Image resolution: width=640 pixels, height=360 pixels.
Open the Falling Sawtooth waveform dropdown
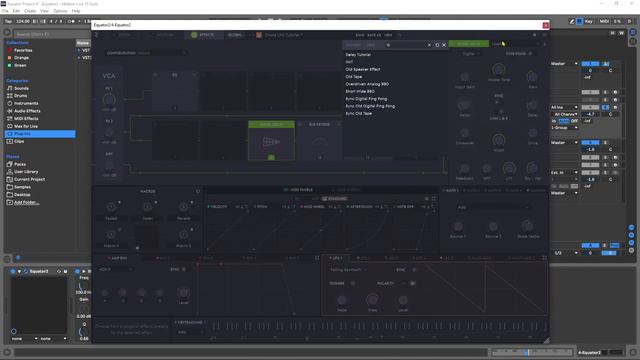[x=348, y=270]
